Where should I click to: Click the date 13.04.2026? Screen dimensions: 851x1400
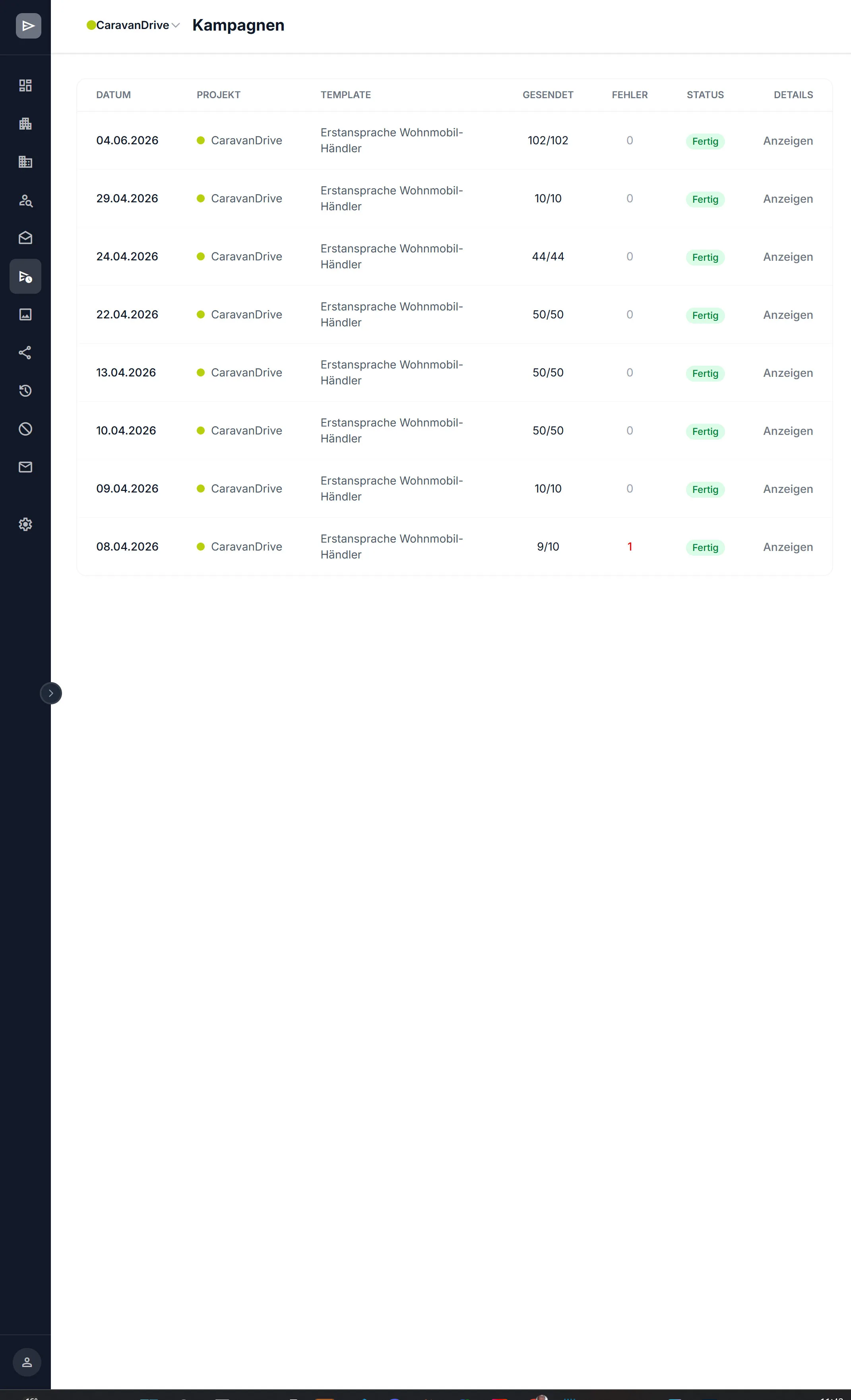click(126, 372)
